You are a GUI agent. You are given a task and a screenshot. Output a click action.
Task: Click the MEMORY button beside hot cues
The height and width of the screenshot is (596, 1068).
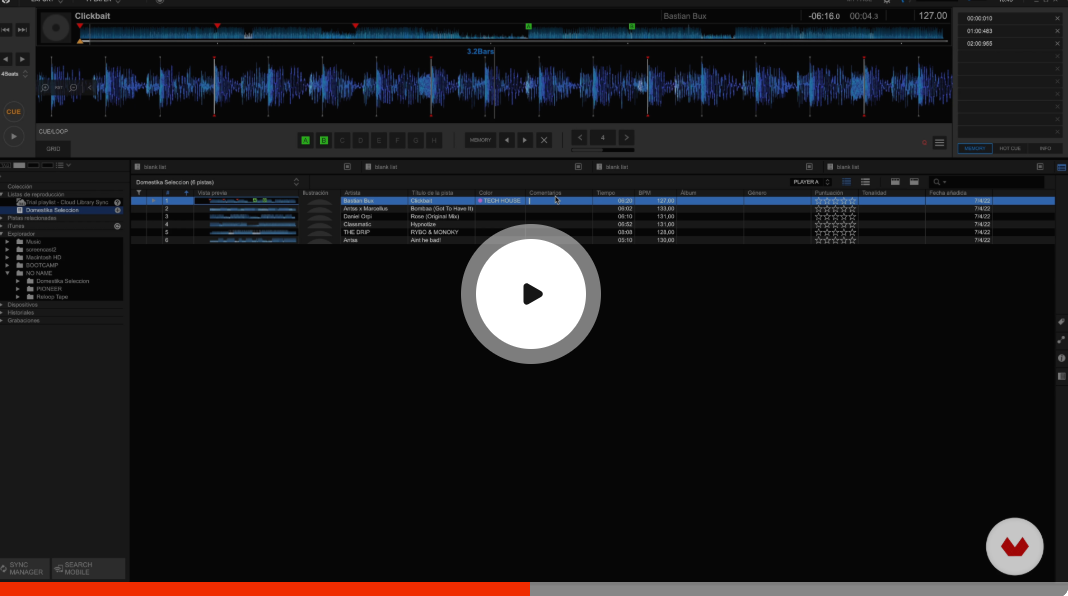[x=481, y=140]
